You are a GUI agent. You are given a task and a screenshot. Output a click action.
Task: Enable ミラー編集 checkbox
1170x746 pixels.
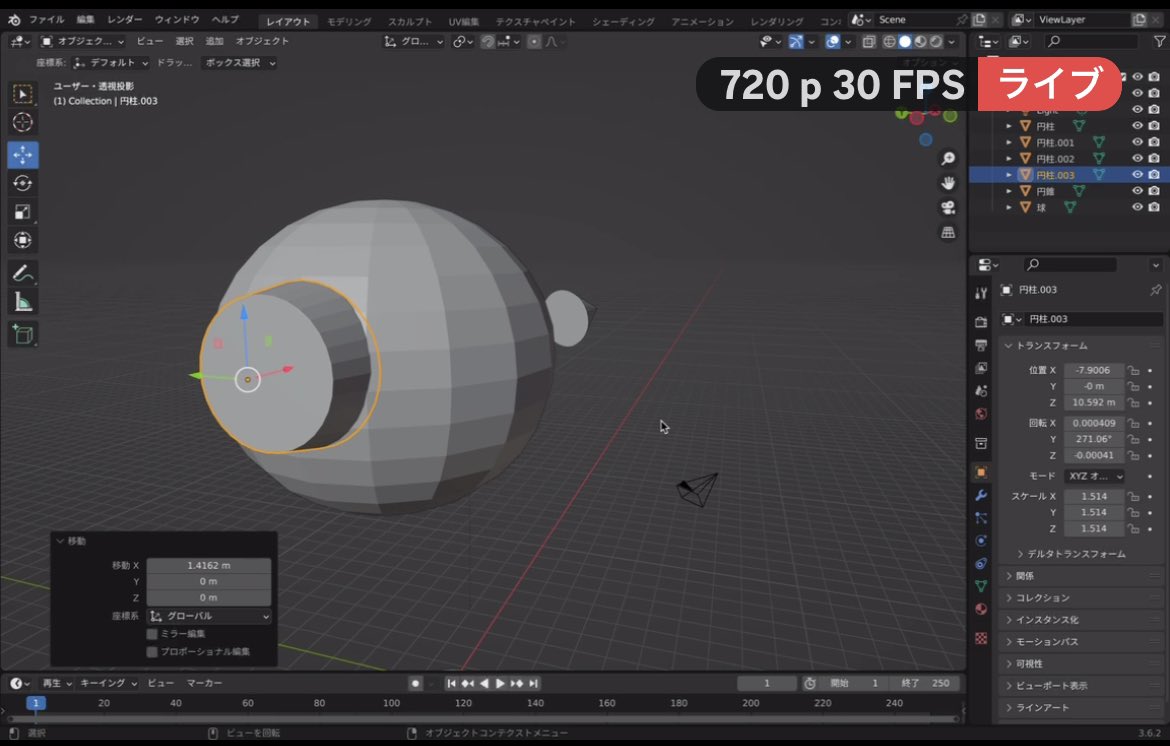point(152,634)
